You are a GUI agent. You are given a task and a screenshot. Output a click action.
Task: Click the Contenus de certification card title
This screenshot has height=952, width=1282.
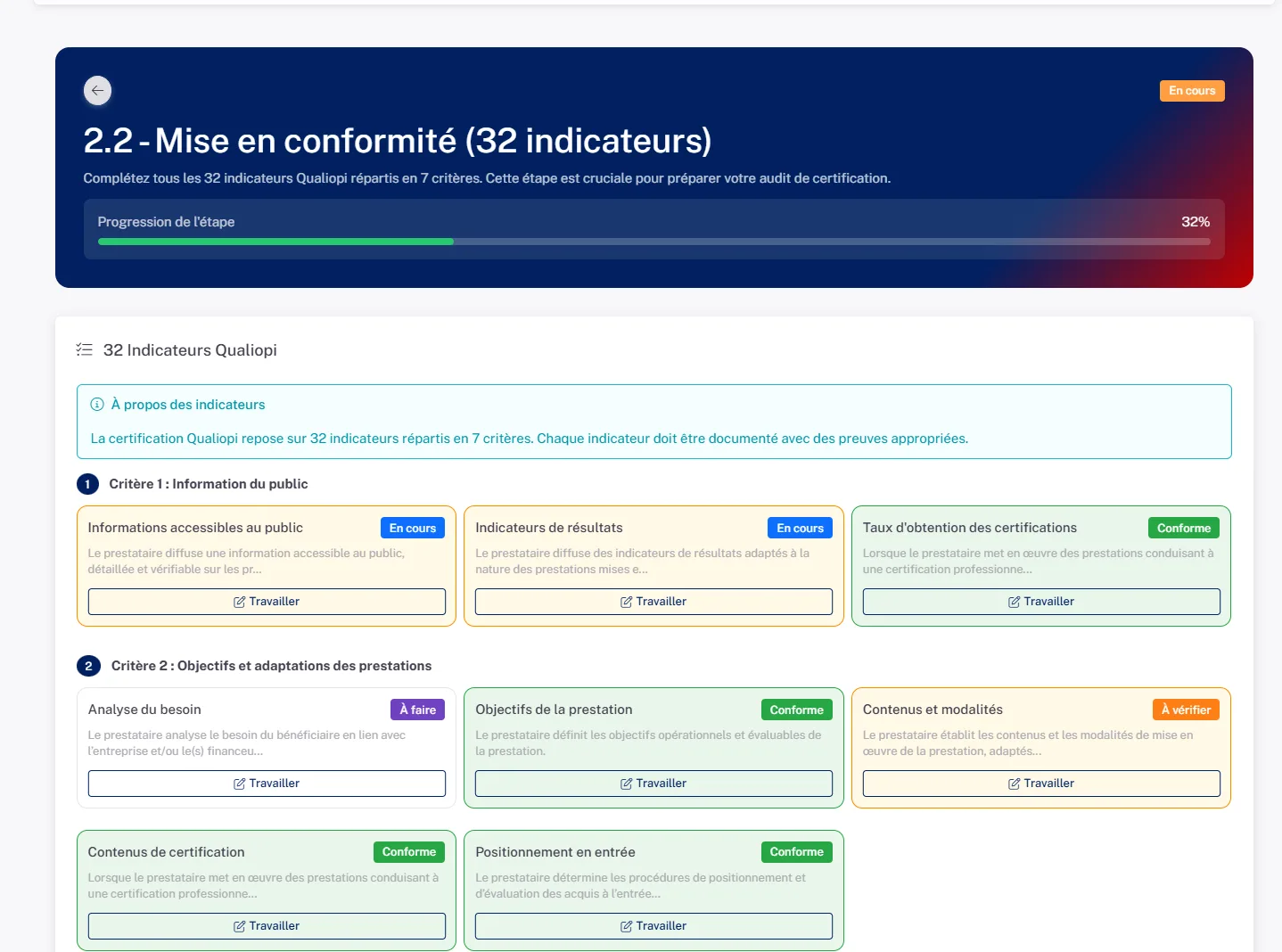pos(166,852)
